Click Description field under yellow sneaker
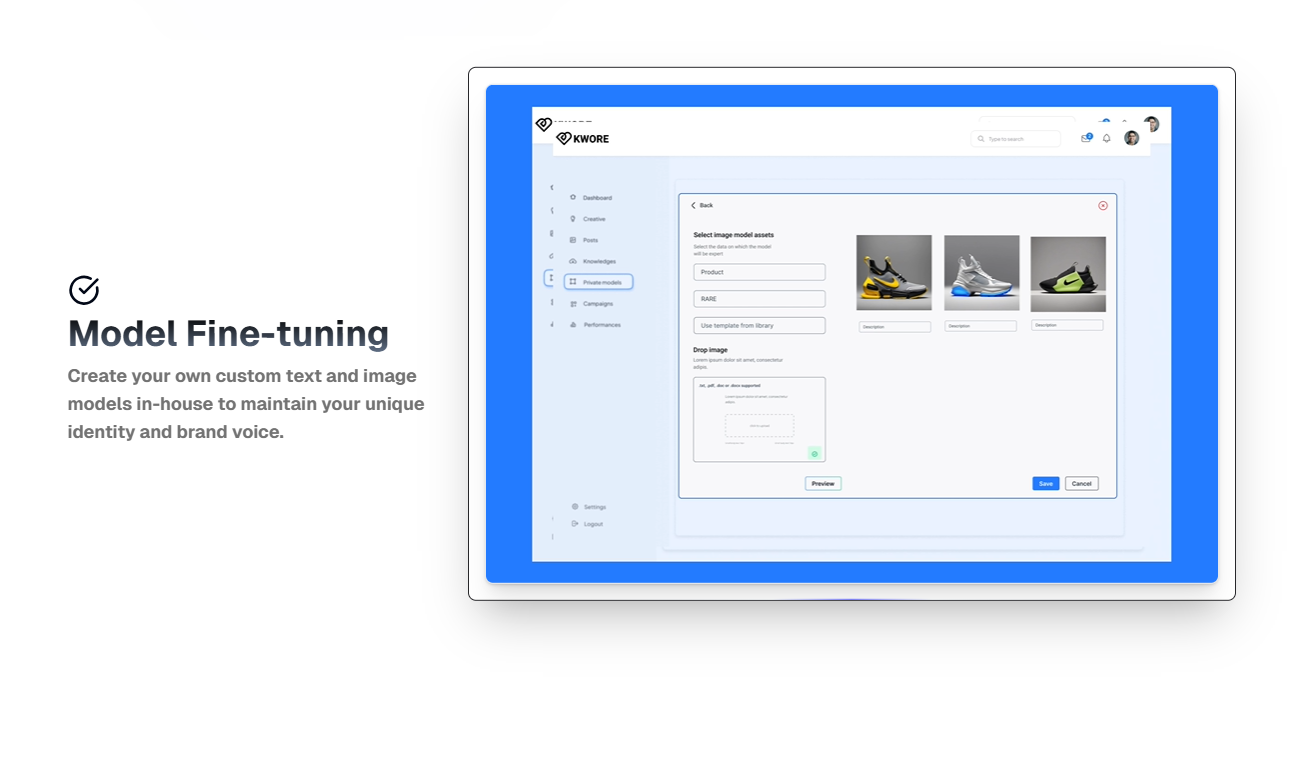 click(x=894, y=326)
